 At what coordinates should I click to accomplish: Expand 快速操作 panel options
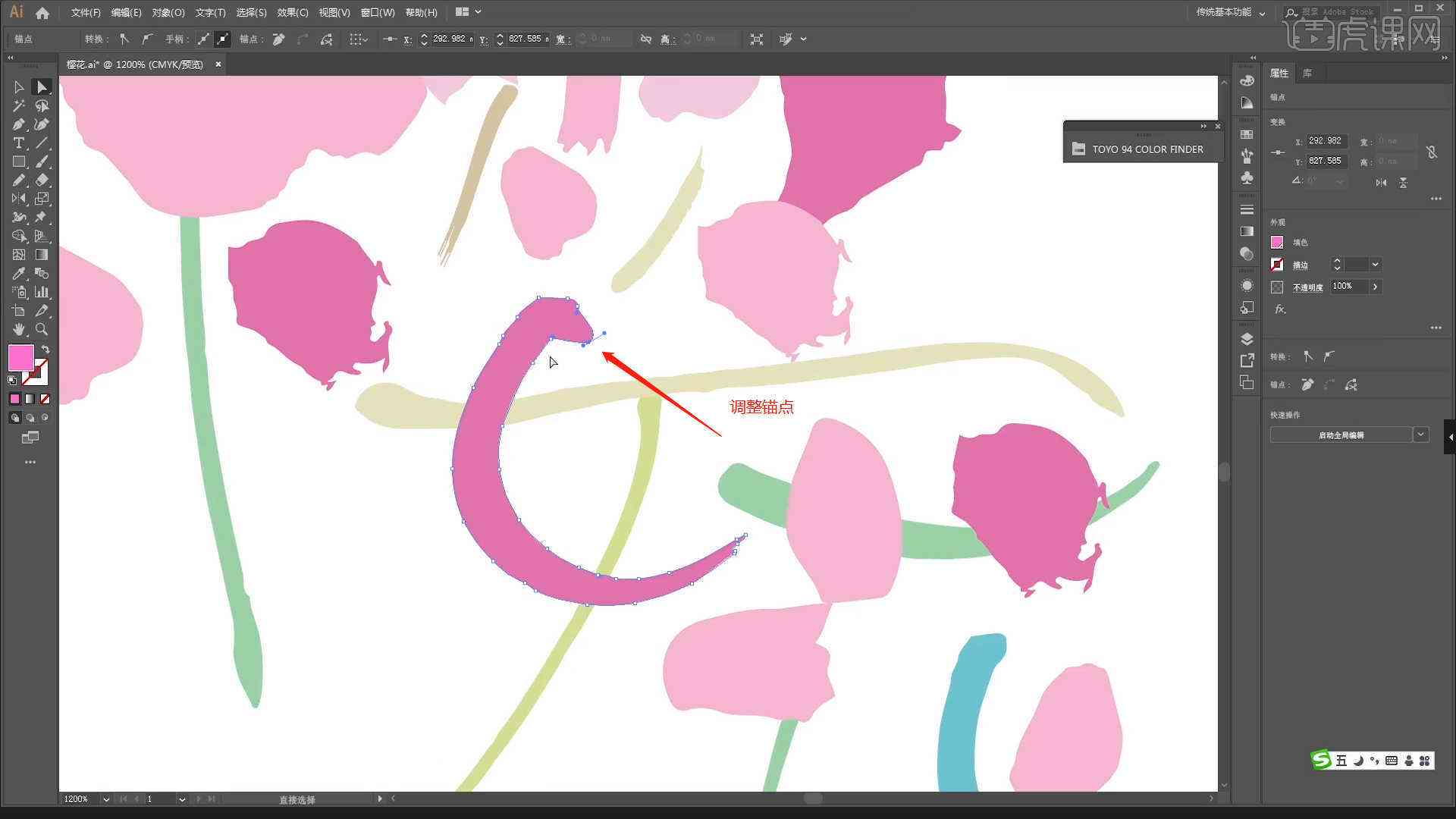click(x=1421, y=435)
